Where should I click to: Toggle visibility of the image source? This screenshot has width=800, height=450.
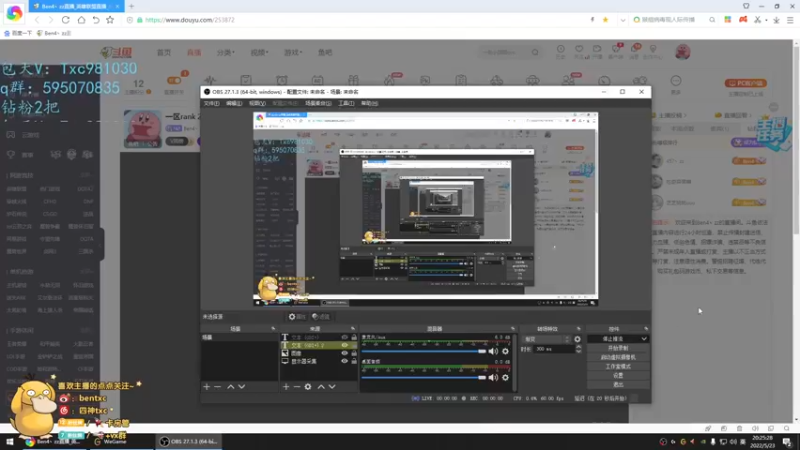(x=344, y=353)
